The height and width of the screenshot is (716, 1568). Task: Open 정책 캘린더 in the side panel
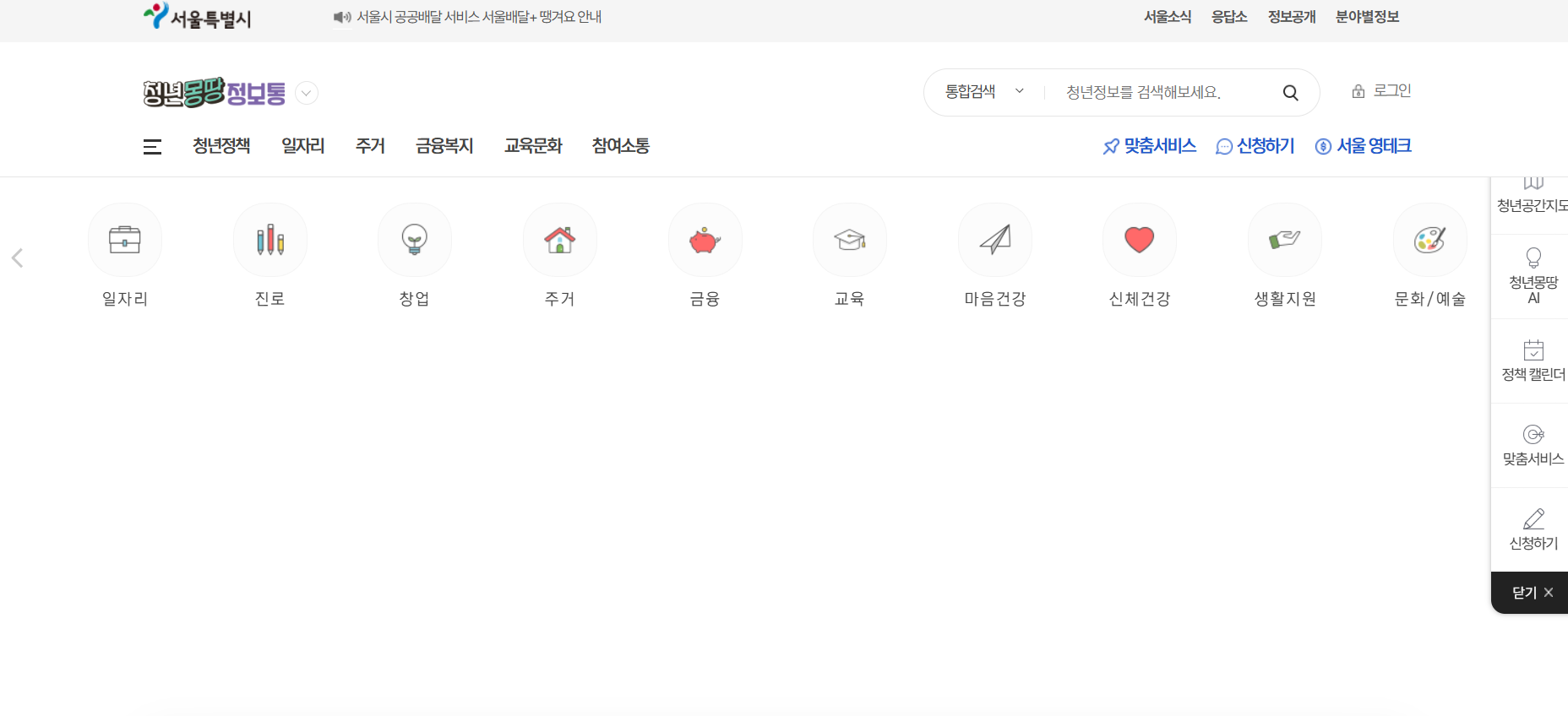pos(1530,361)
